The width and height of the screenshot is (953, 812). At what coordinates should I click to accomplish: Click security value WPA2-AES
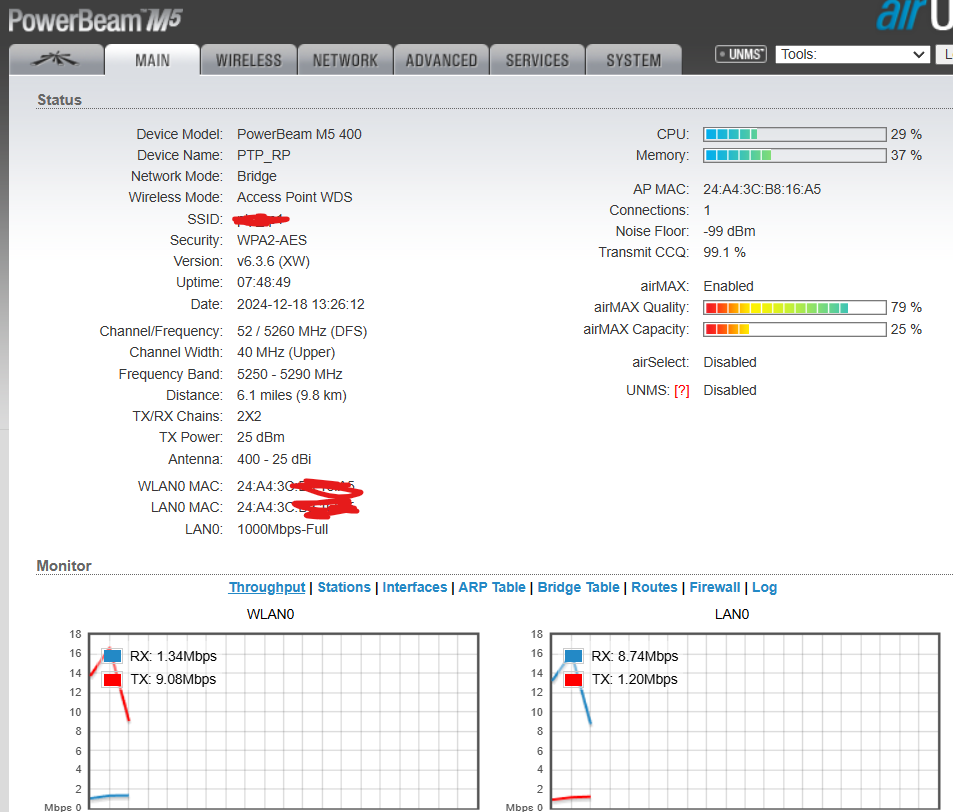coord(272,241)
